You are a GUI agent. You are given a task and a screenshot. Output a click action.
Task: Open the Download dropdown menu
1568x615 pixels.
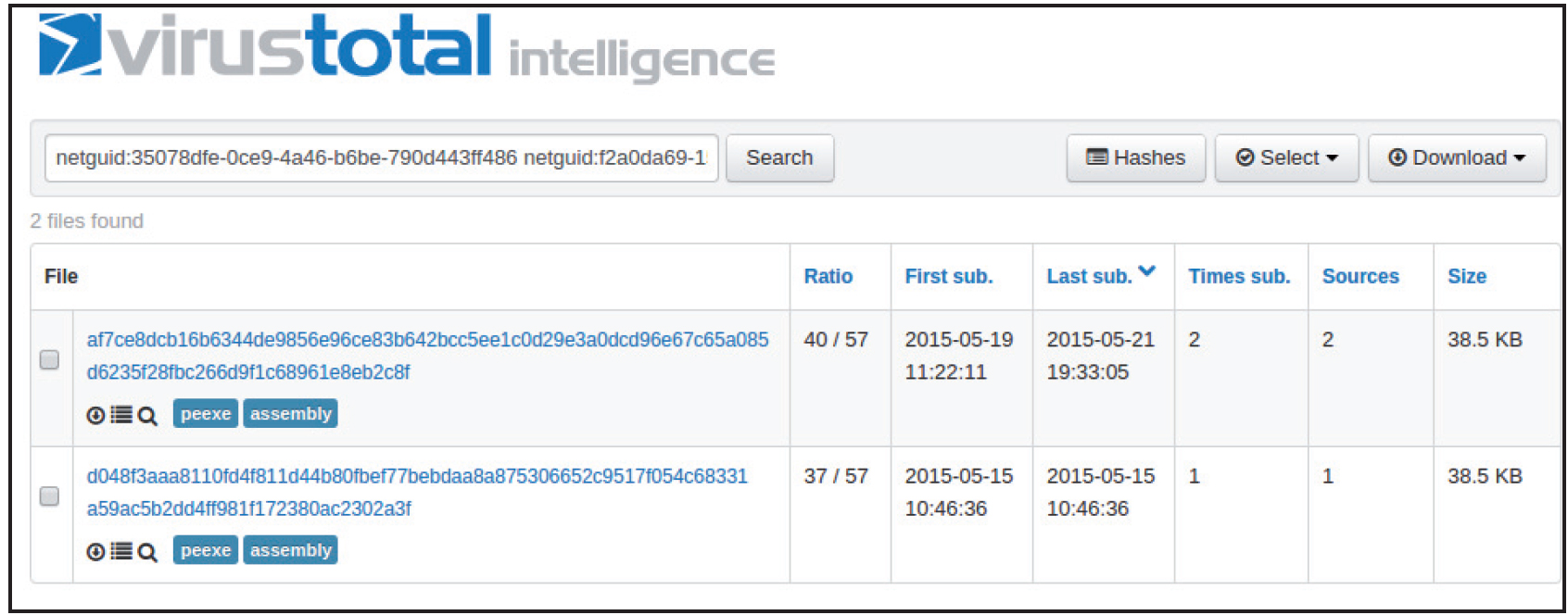pyautogui.click(x=1457, y=158)
